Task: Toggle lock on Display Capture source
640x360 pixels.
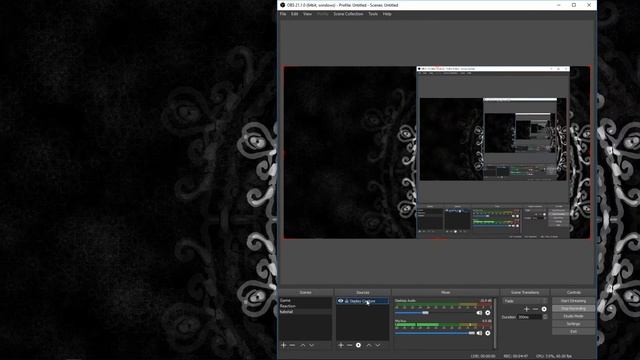Action: 347,301
